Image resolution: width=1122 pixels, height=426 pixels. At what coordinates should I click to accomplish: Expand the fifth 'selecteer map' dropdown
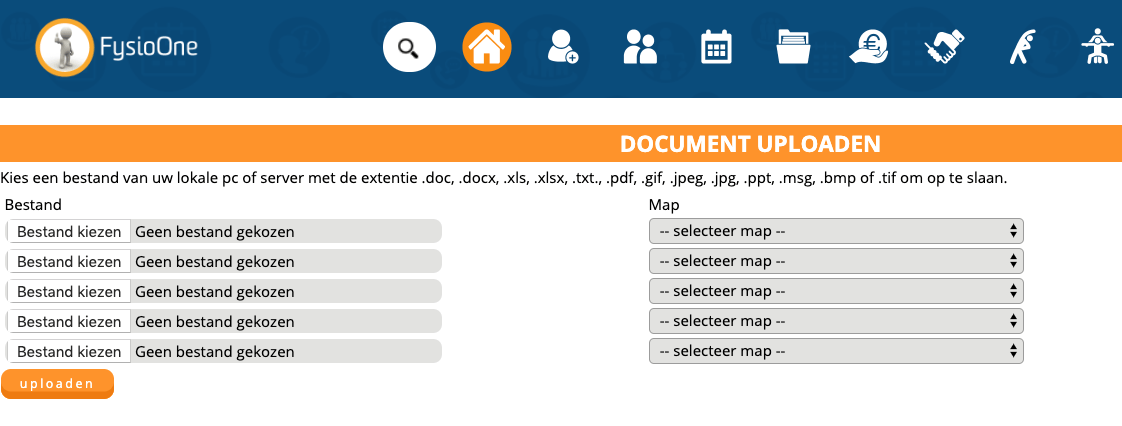pyautogui.click(x=836, y=352)
